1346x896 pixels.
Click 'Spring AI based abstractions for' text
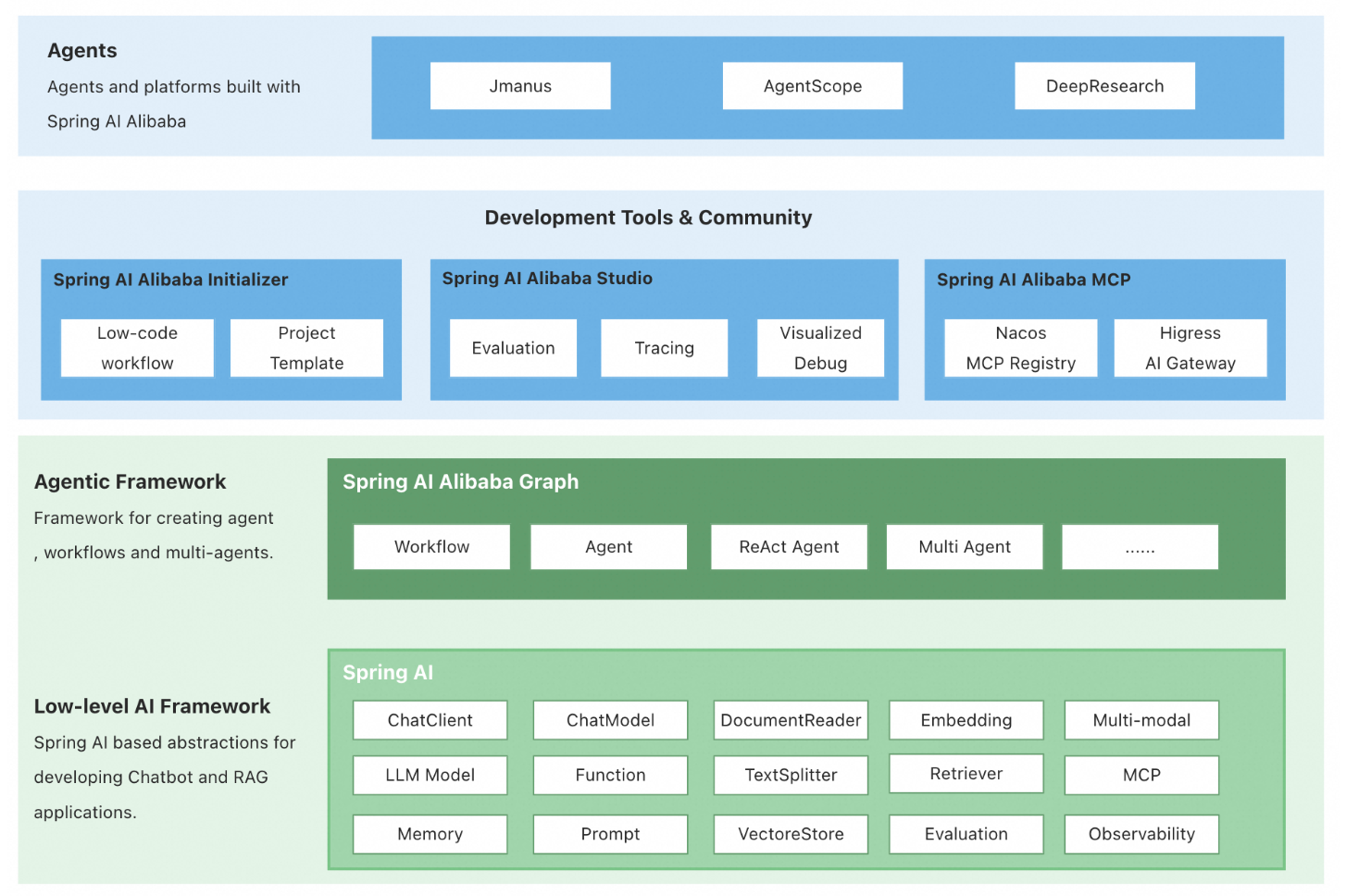pos(165,742)
